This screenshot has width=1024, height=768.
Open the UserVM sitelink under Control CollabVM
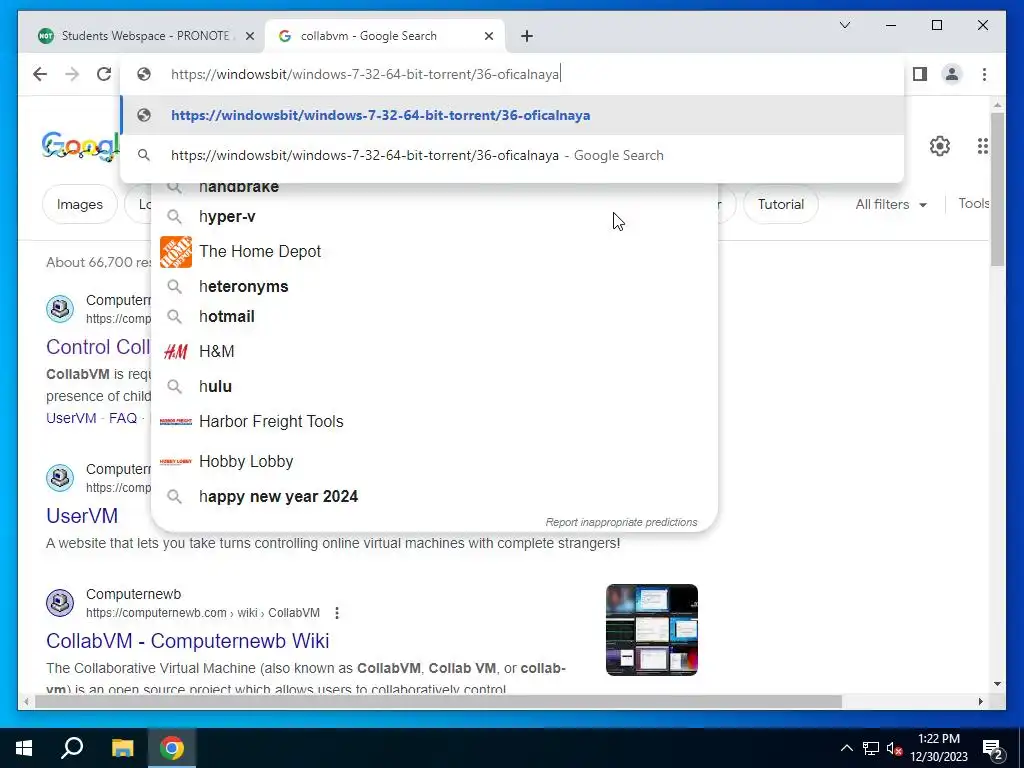[71, 418]
